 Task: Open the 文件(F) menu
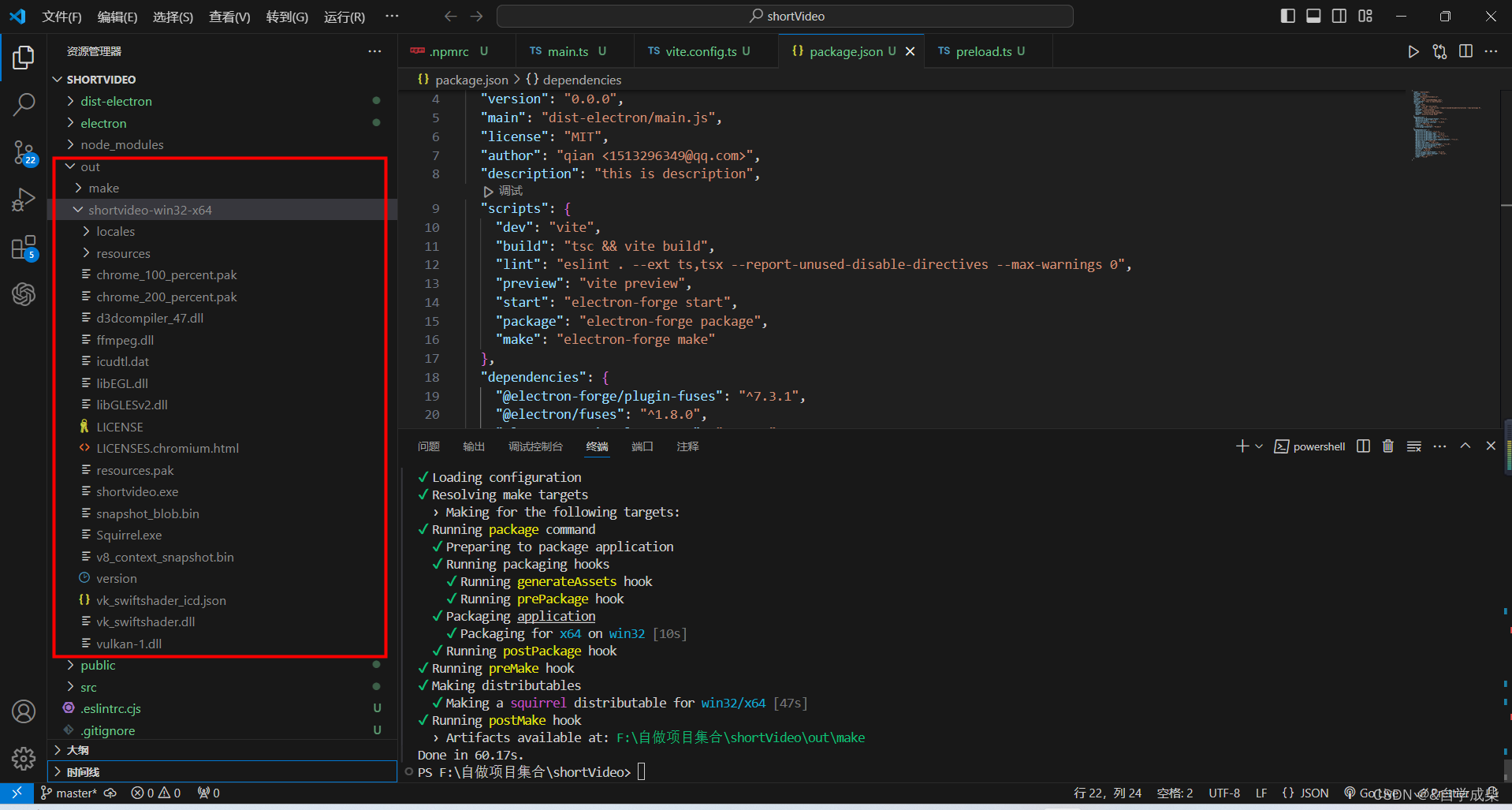coord(61,17)
